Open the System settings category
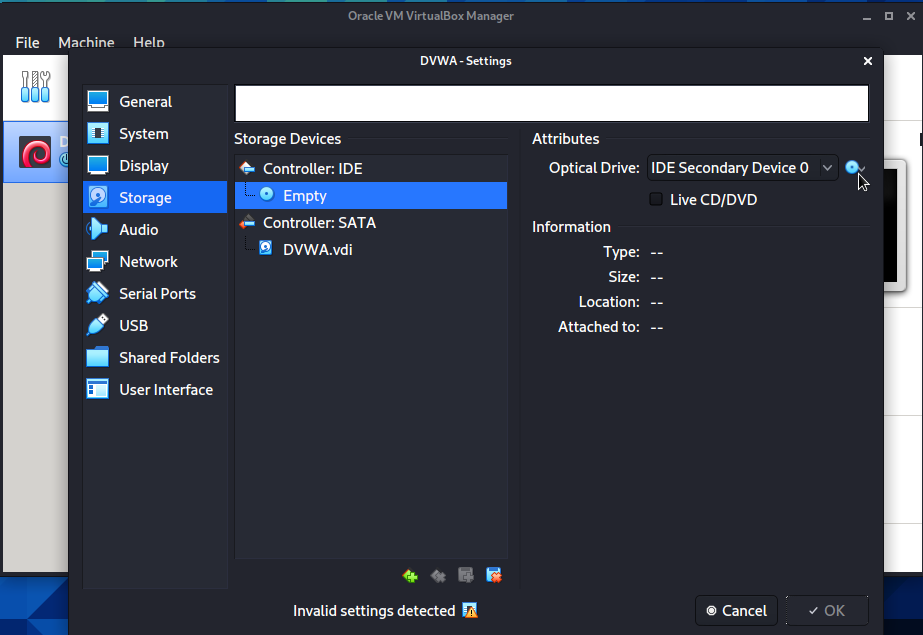 point(155,134)
